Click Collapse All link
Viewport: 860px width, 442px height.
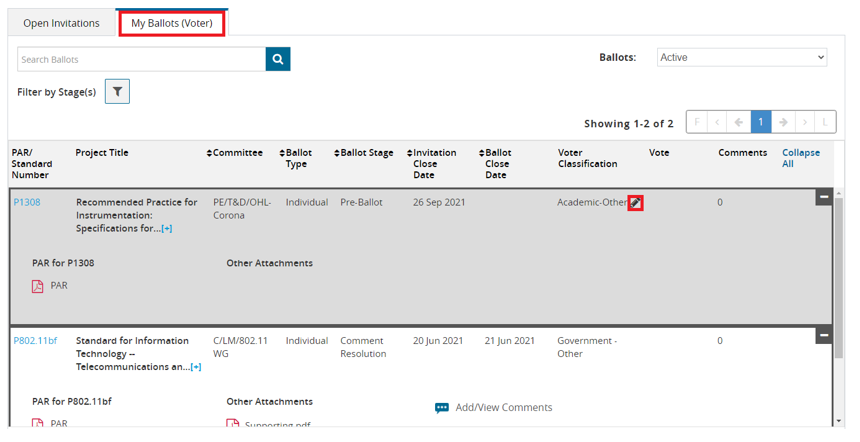pos(801,158)
